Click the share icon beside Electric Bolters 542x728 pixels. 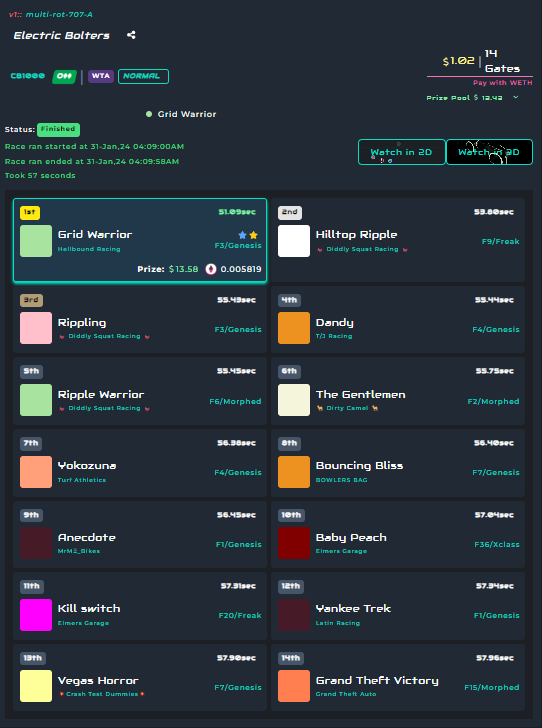(131, 35)
